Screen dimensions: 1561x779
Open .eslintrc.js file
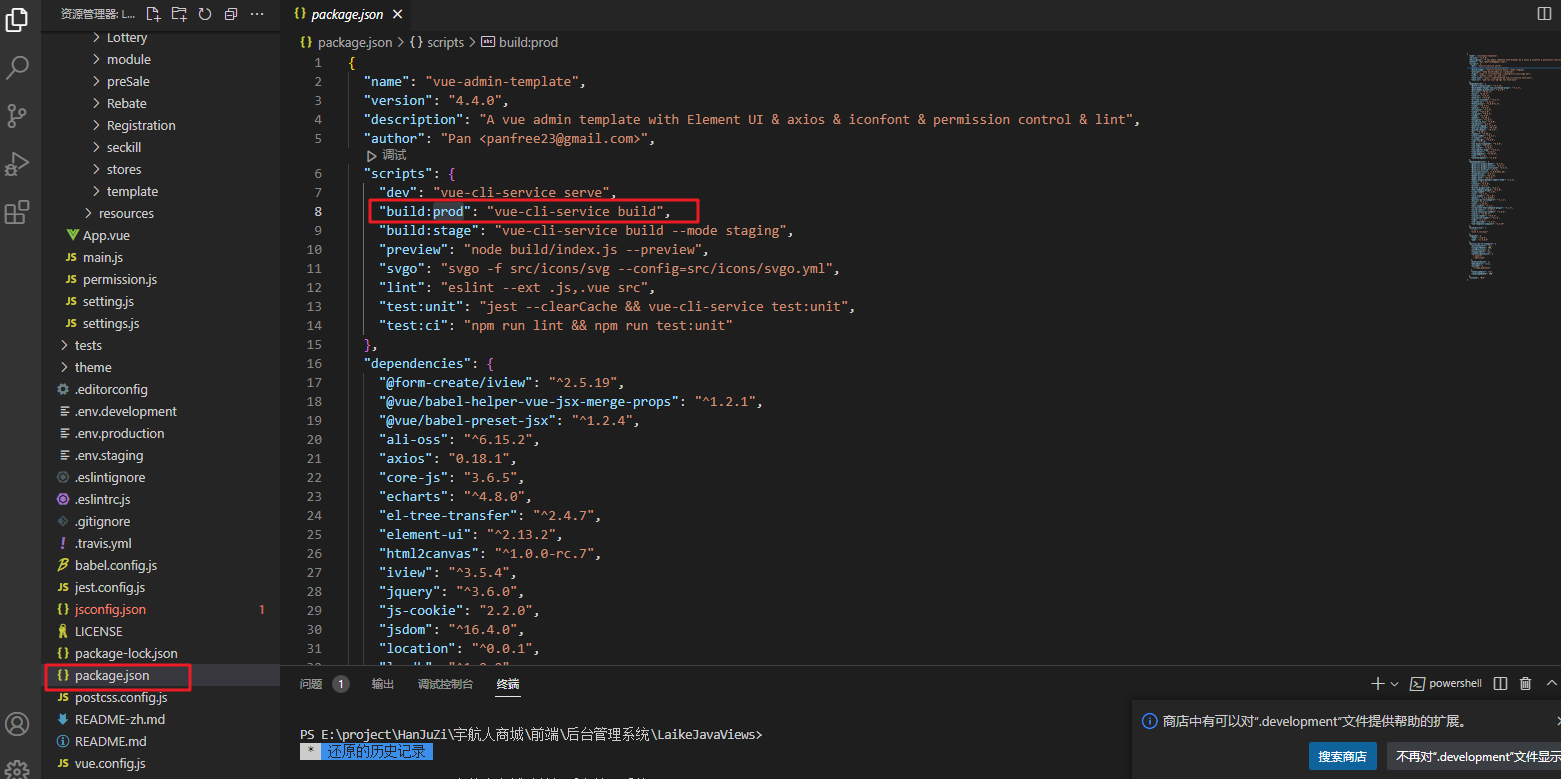[102, 499]
